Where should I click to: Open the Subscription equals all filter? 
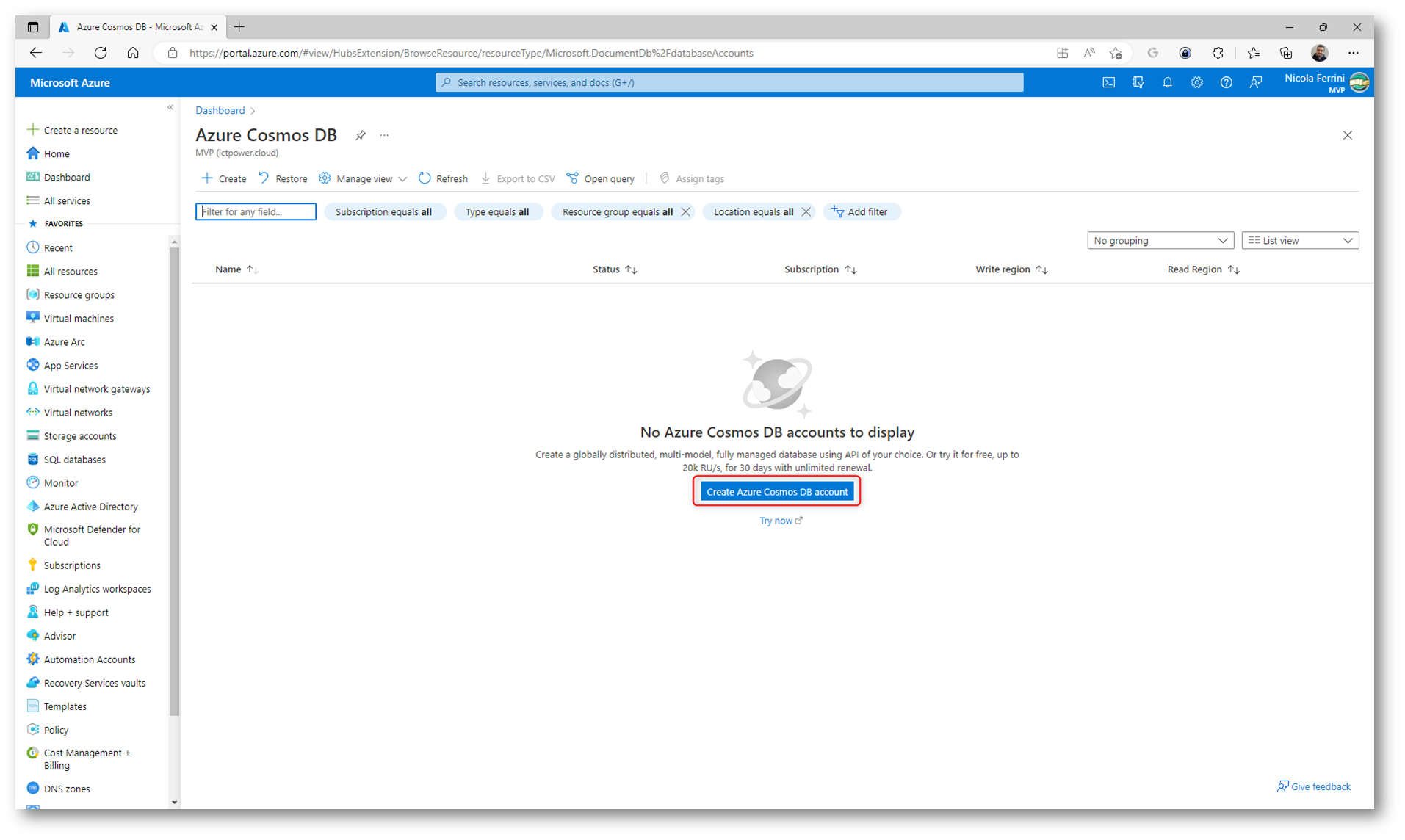tap(383, 211)
